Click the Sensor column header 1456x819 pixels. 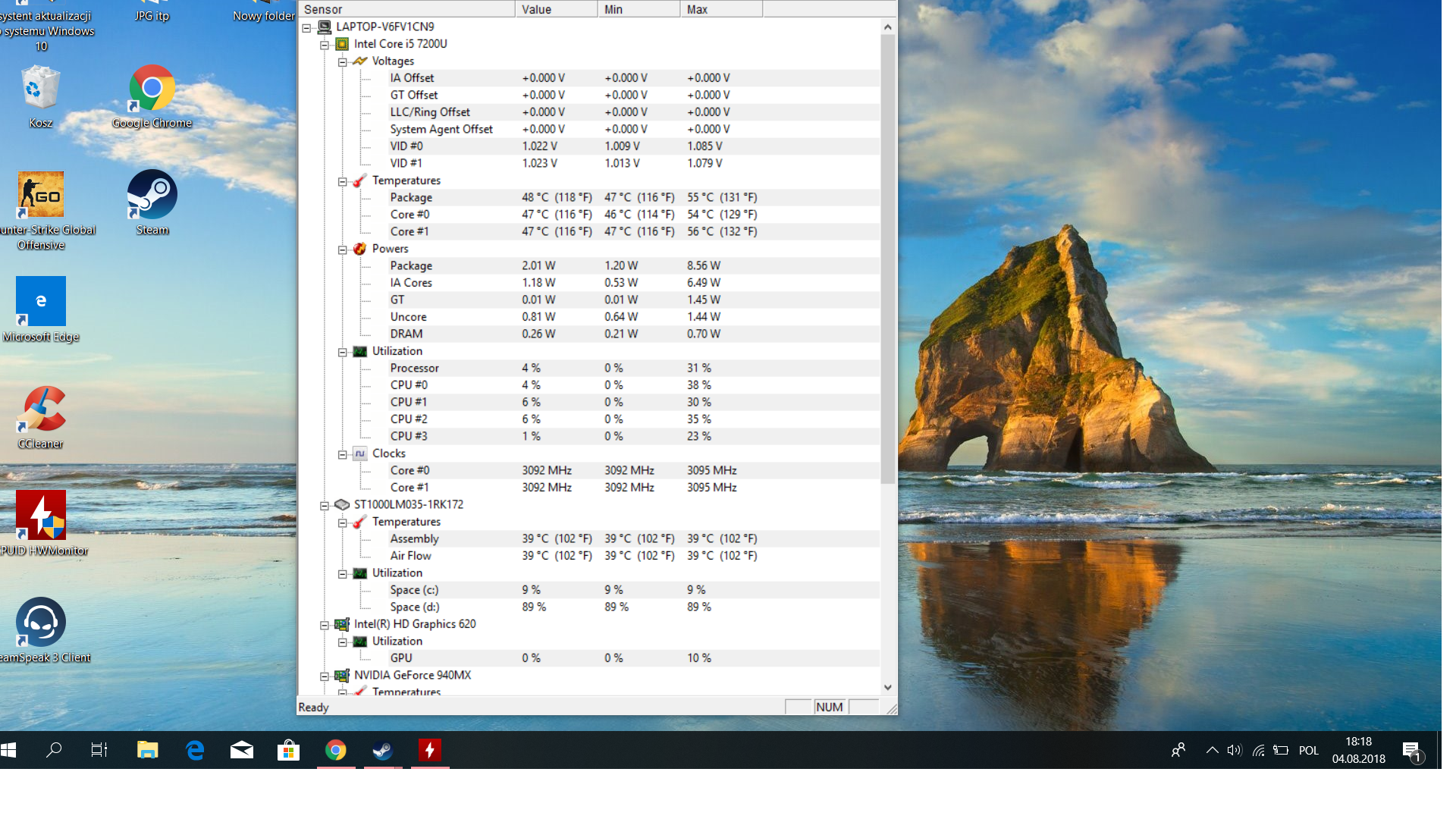(406, 9)
